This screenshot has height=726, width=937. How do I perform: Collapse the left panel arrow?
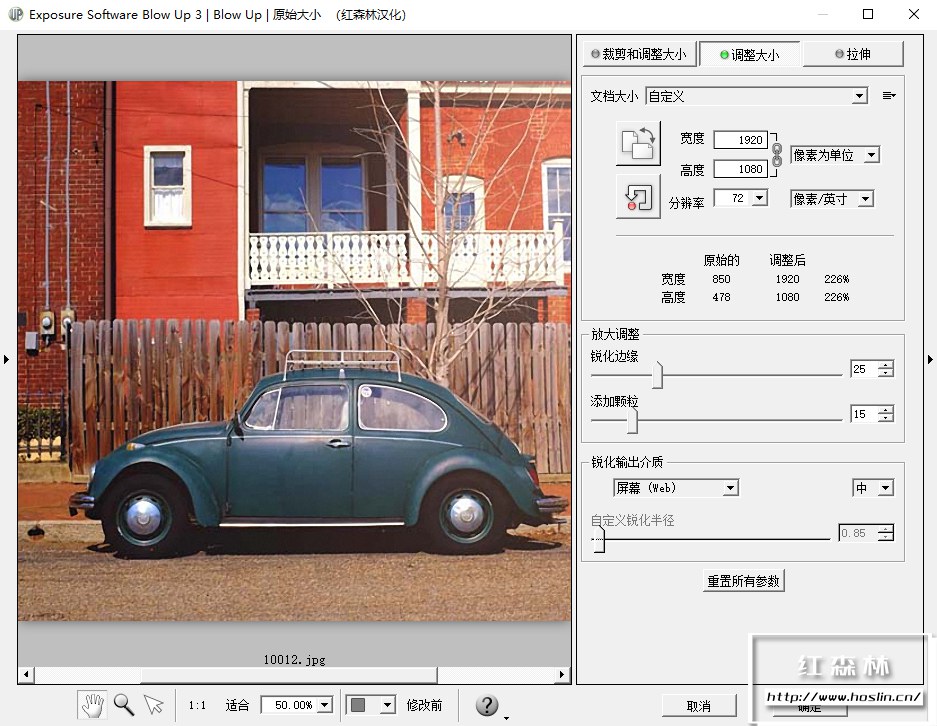pos(7,359)
